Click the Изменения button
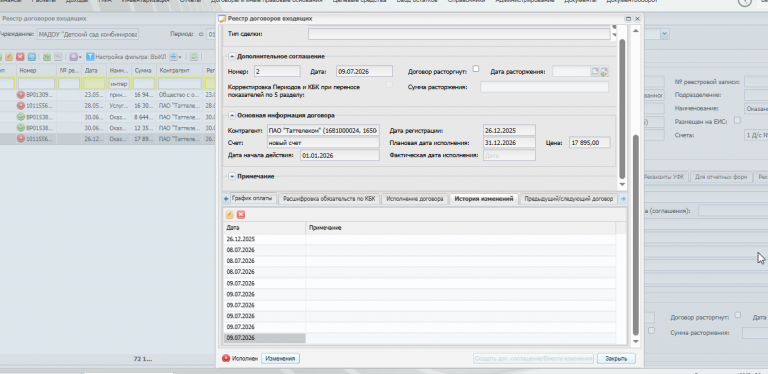Screen dimensions: 768x374 pos(280,358)
